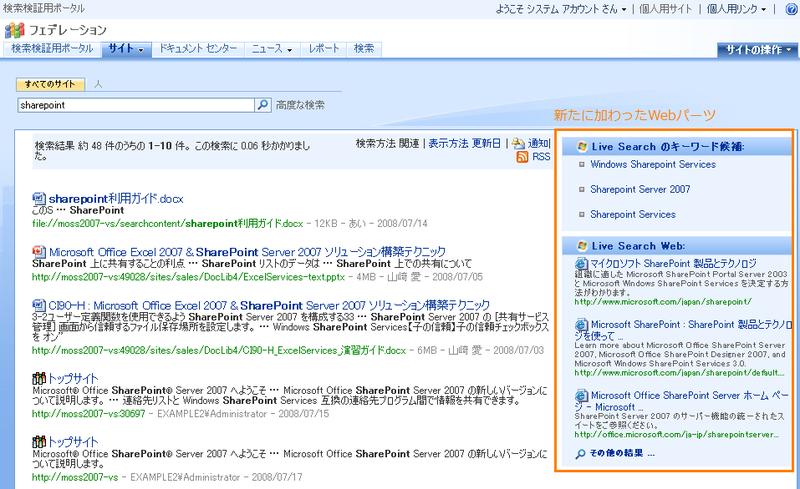Click the Live Search keyword candidates logo icon
Image resolution: width=800 pixels, height=489 pixels.
(582, 147)
